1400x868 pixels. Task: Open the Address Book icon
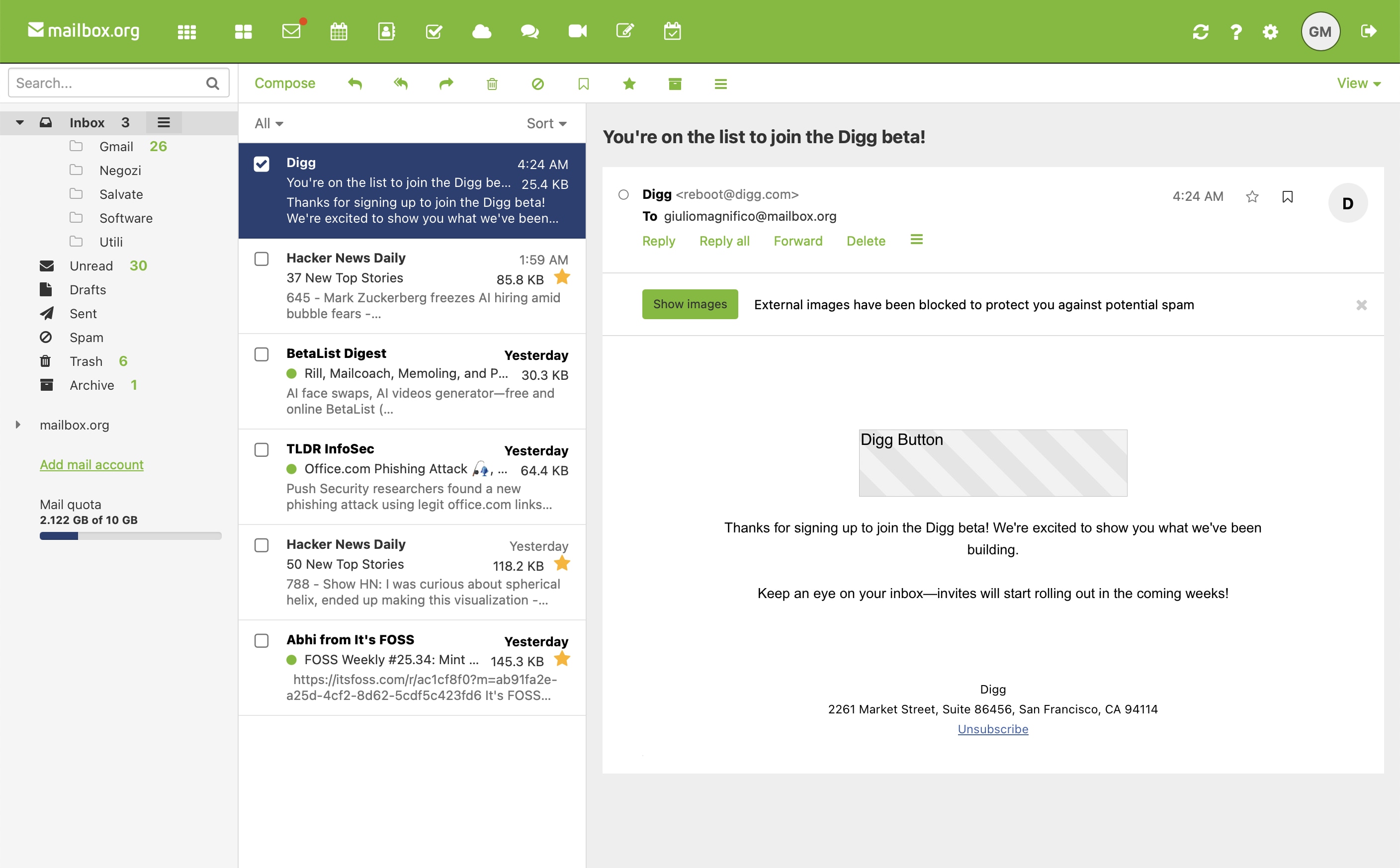point(386,31)
